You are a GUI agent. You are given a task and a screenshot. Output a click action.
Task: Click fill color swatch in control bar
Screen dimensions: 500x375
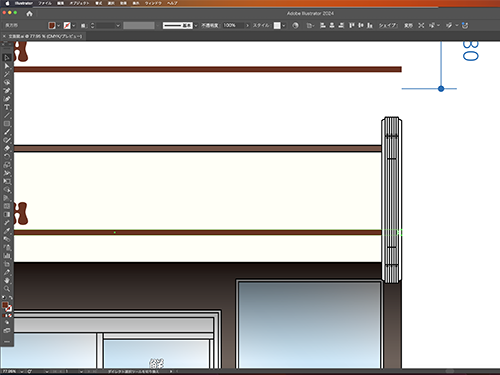pos(52,25)
